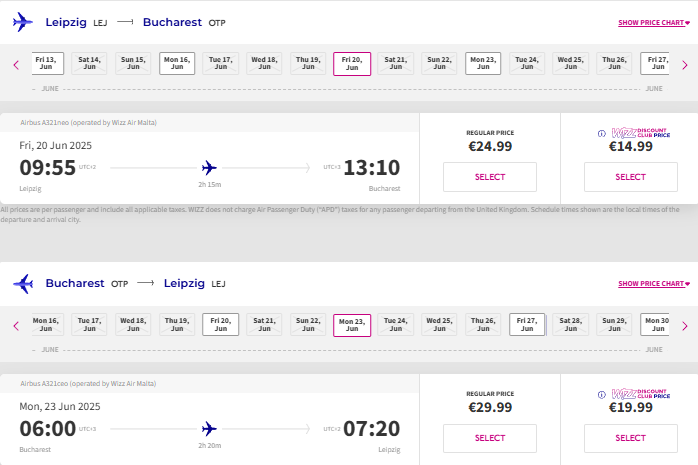Click the outbound flight airplane icon beside Leipzig
This screenshot has height=465, width=698.
click(x=23, y=22)
